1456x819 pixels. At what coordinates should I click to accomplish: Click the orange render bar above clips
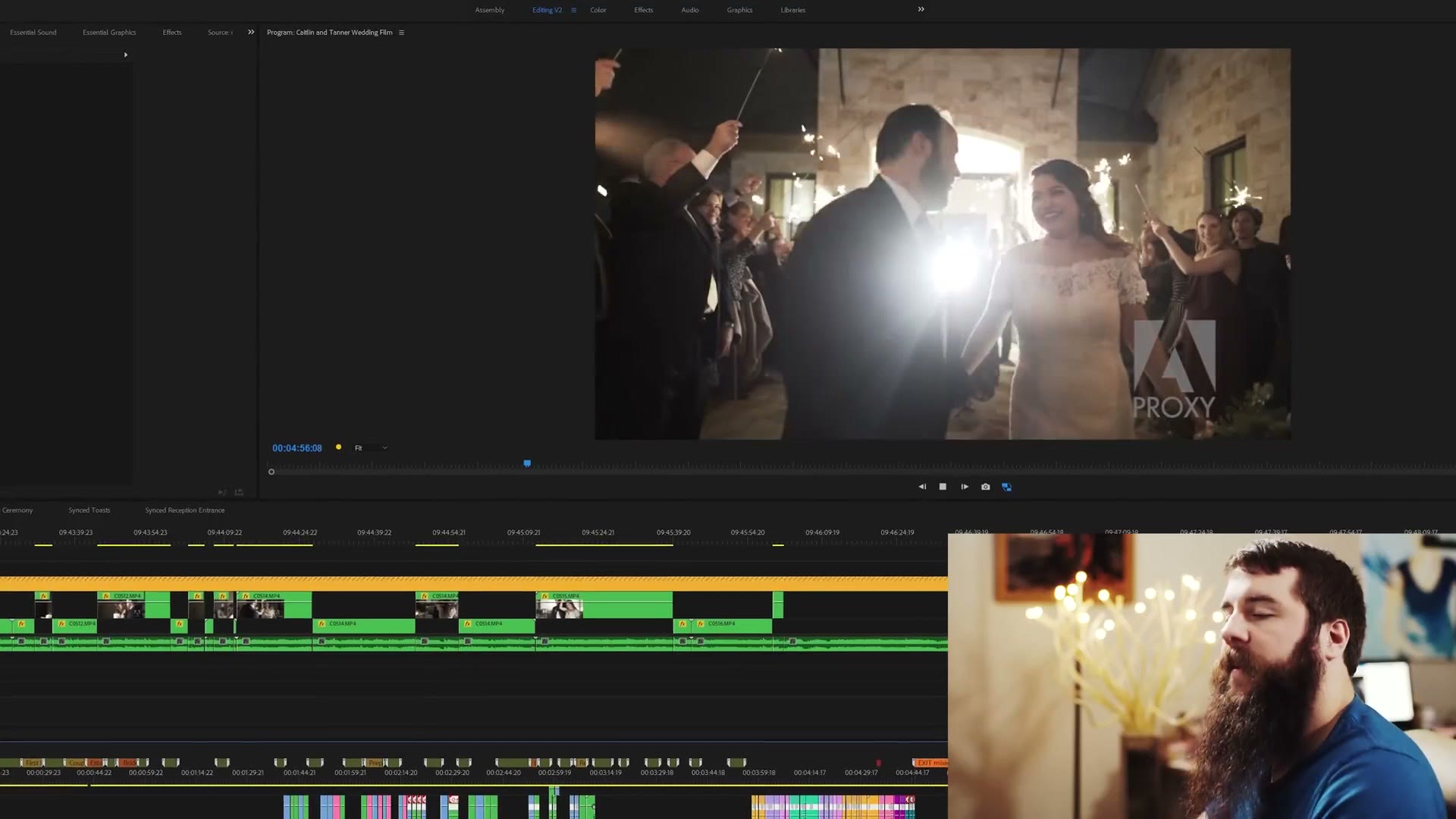click(474, 584)
